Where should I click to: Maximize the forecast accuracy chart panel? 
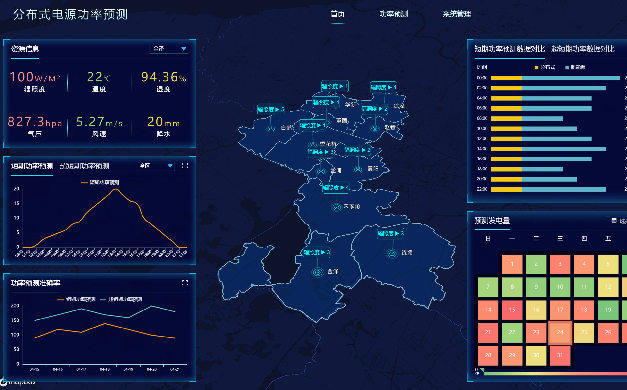point(185,283)
